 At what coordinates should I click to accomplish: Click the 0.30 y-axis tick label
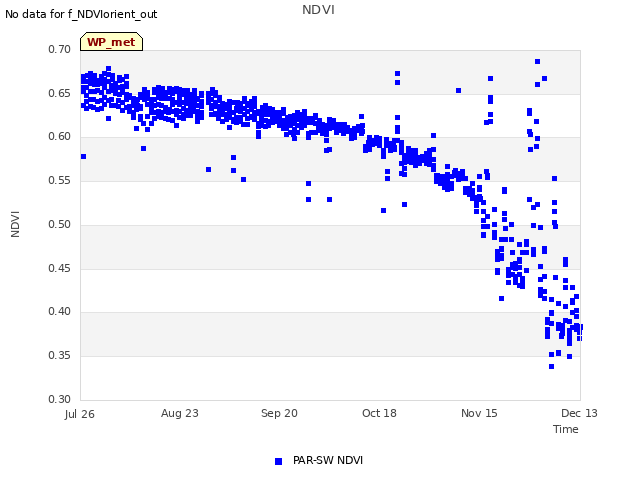pyautogui.click(x=60, y=399)
